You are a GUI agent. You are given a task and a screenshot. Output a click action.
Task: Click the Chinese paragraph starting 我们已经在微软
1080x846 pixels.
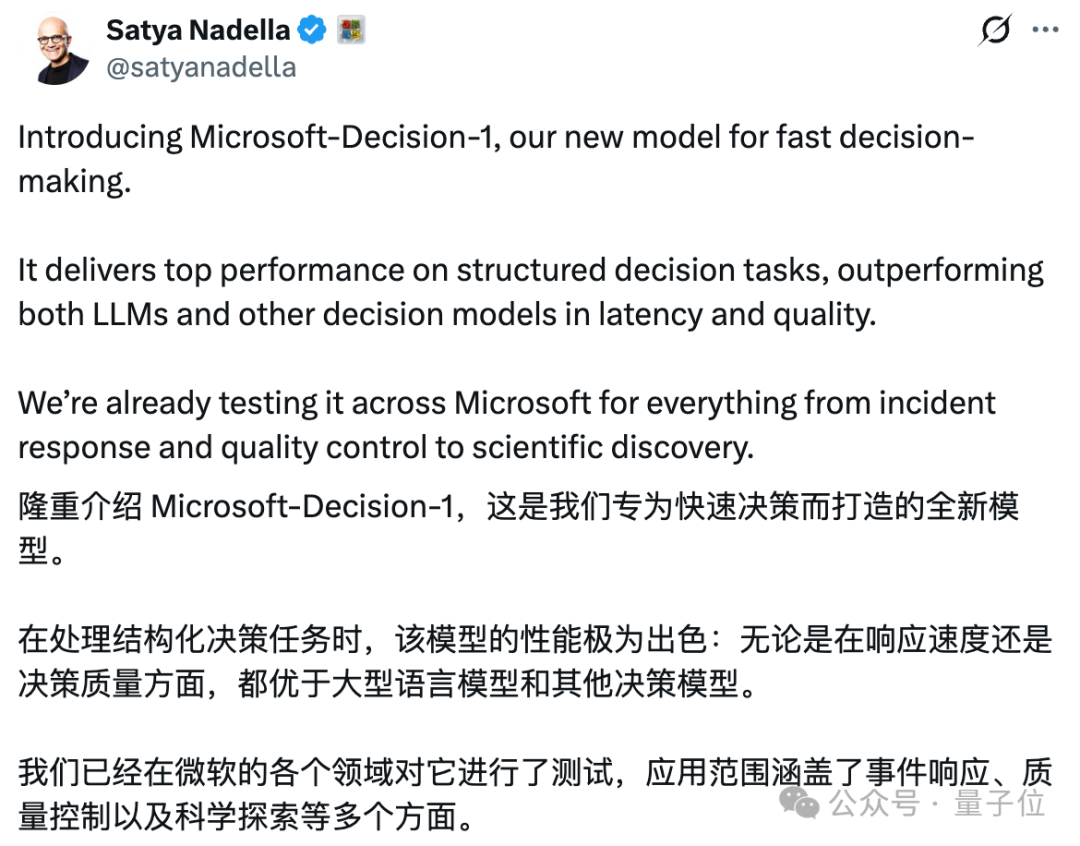coord(534,794)
